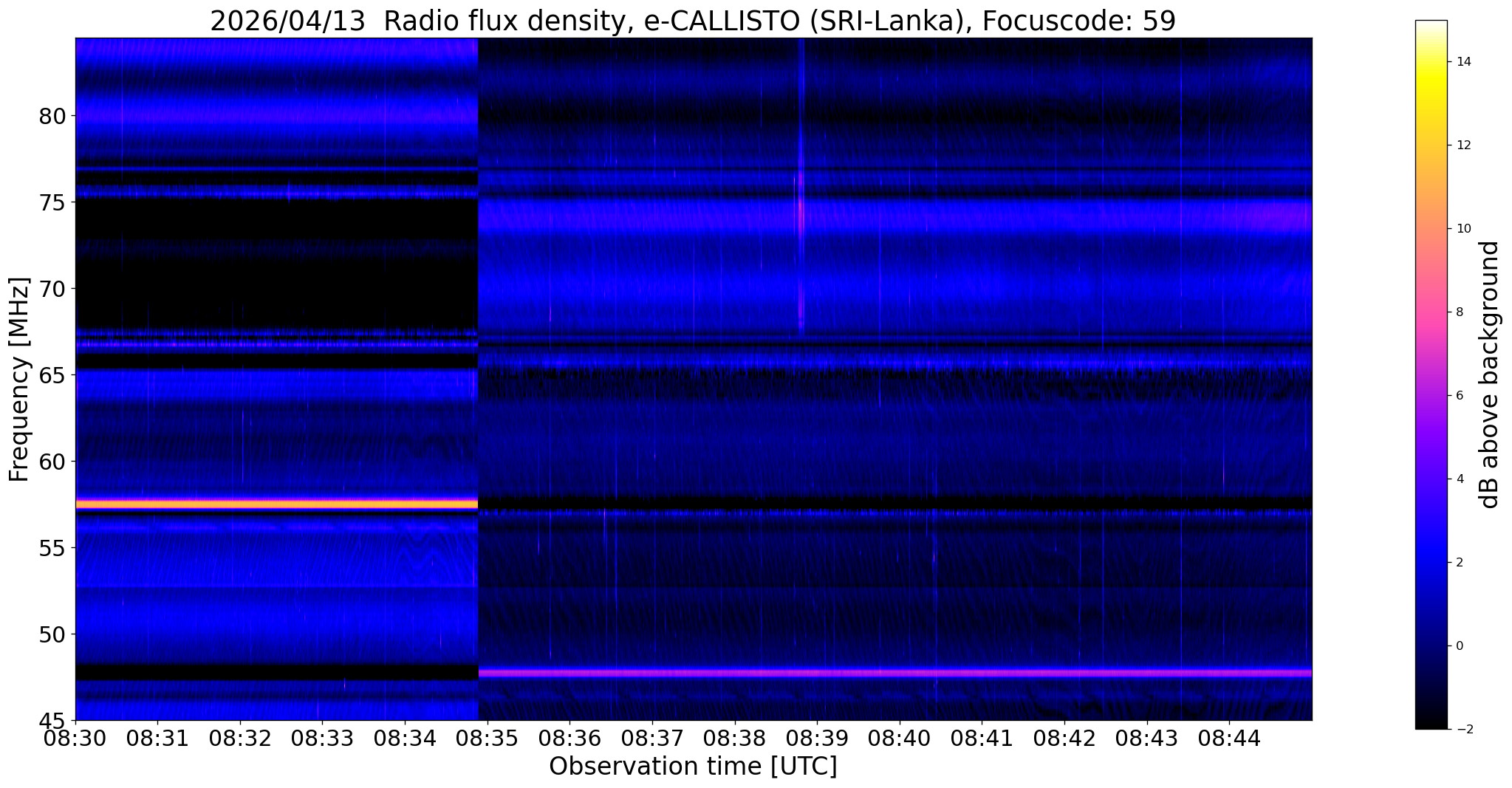Click the color scale bar
The width and height of the screenshot is (1512, 788).
pos(1431,374)
